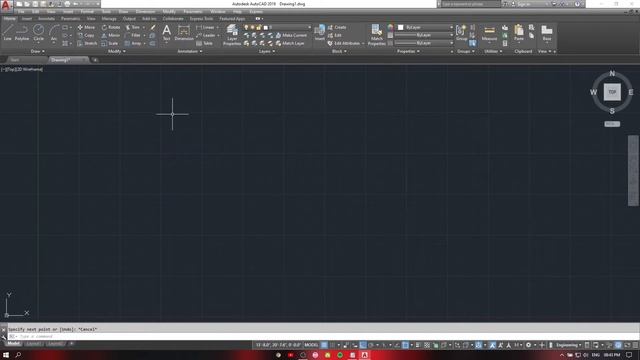Open the Insert ribbon tab

[27, 19]
